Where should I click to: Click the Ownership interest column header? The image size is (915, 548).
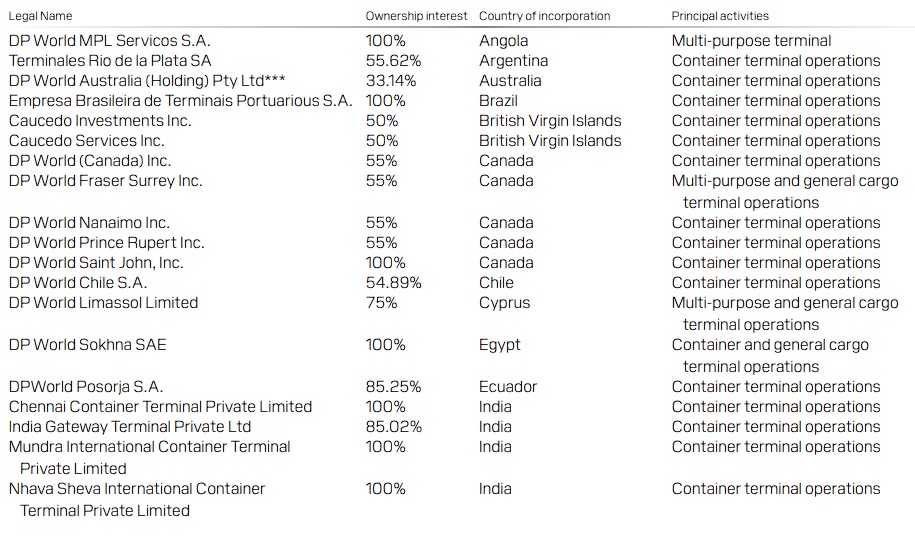(416, 16)
